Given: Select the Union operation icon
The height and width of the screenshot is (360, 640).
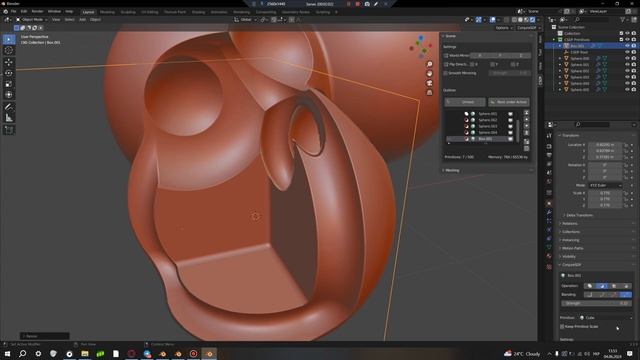Looking at the screenshot, I should 590,286.
